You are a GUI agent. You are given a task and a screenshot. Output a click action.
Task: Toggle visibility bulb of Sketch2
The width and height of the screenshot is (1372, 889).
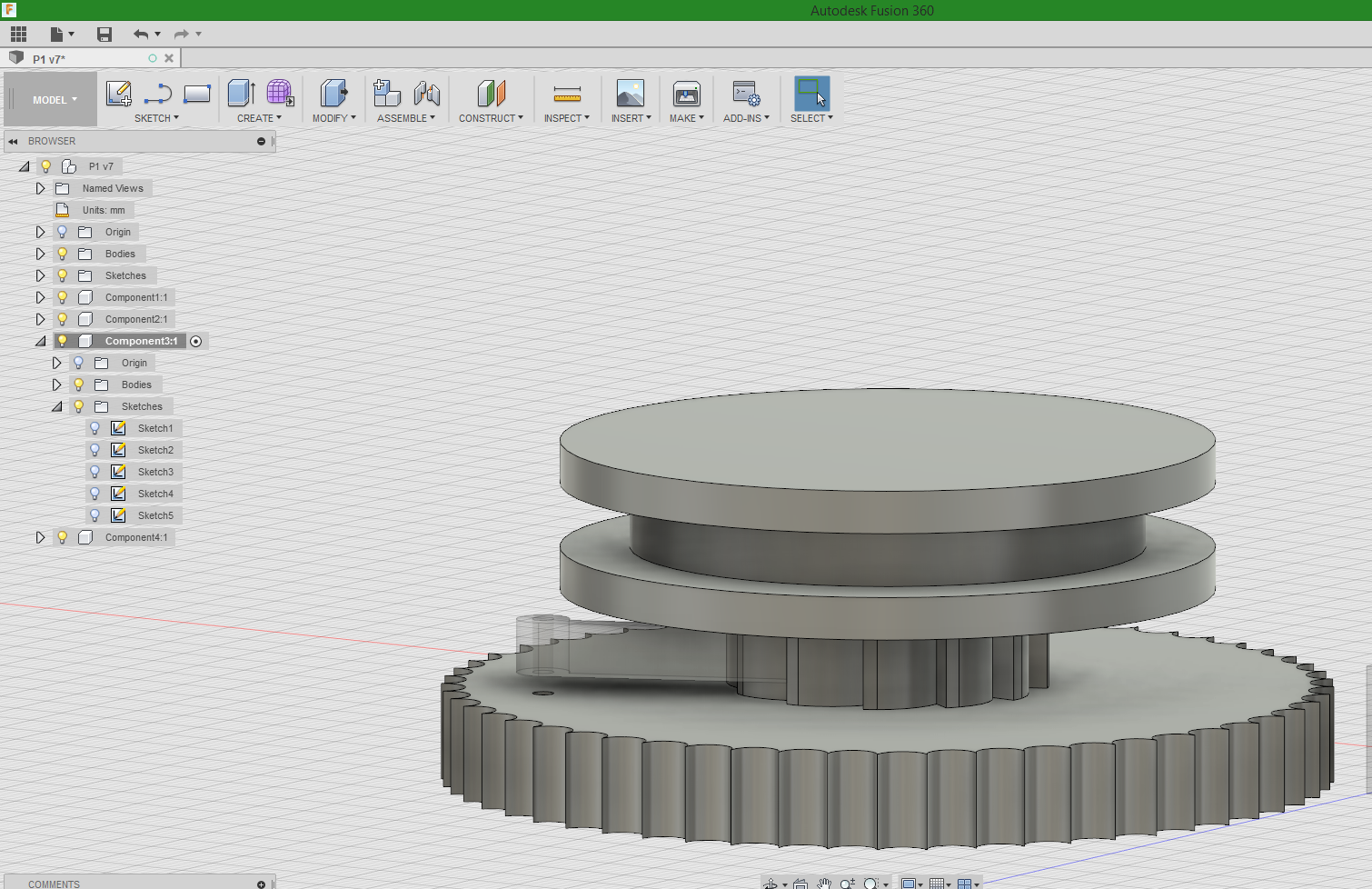coord(94,450)
